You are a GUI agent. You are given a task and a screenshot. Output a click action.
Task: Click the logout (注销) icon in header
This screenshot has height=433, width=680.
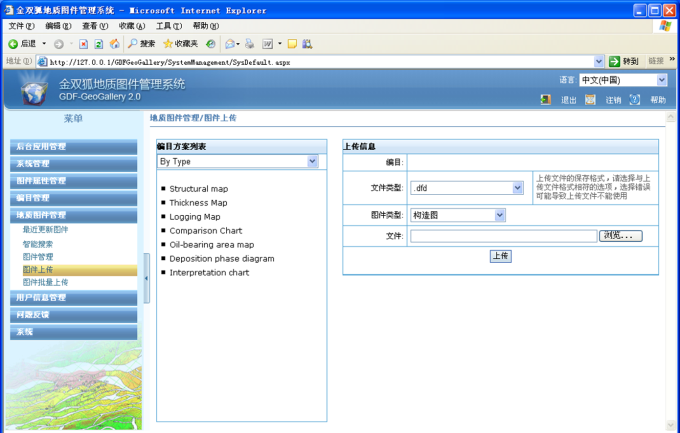591,100
